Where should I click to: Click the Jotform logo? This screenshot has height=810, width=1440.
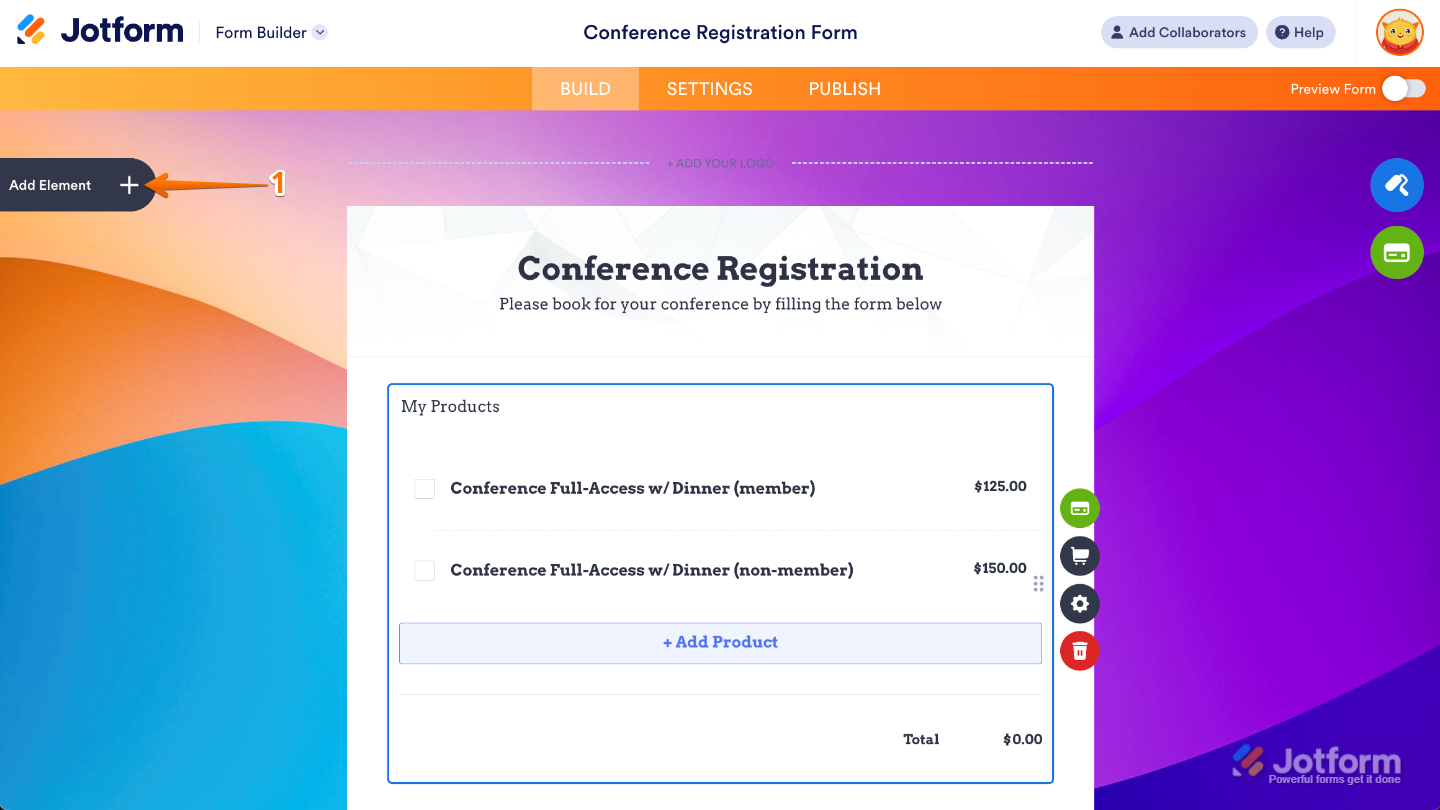(x=99, y=30)
